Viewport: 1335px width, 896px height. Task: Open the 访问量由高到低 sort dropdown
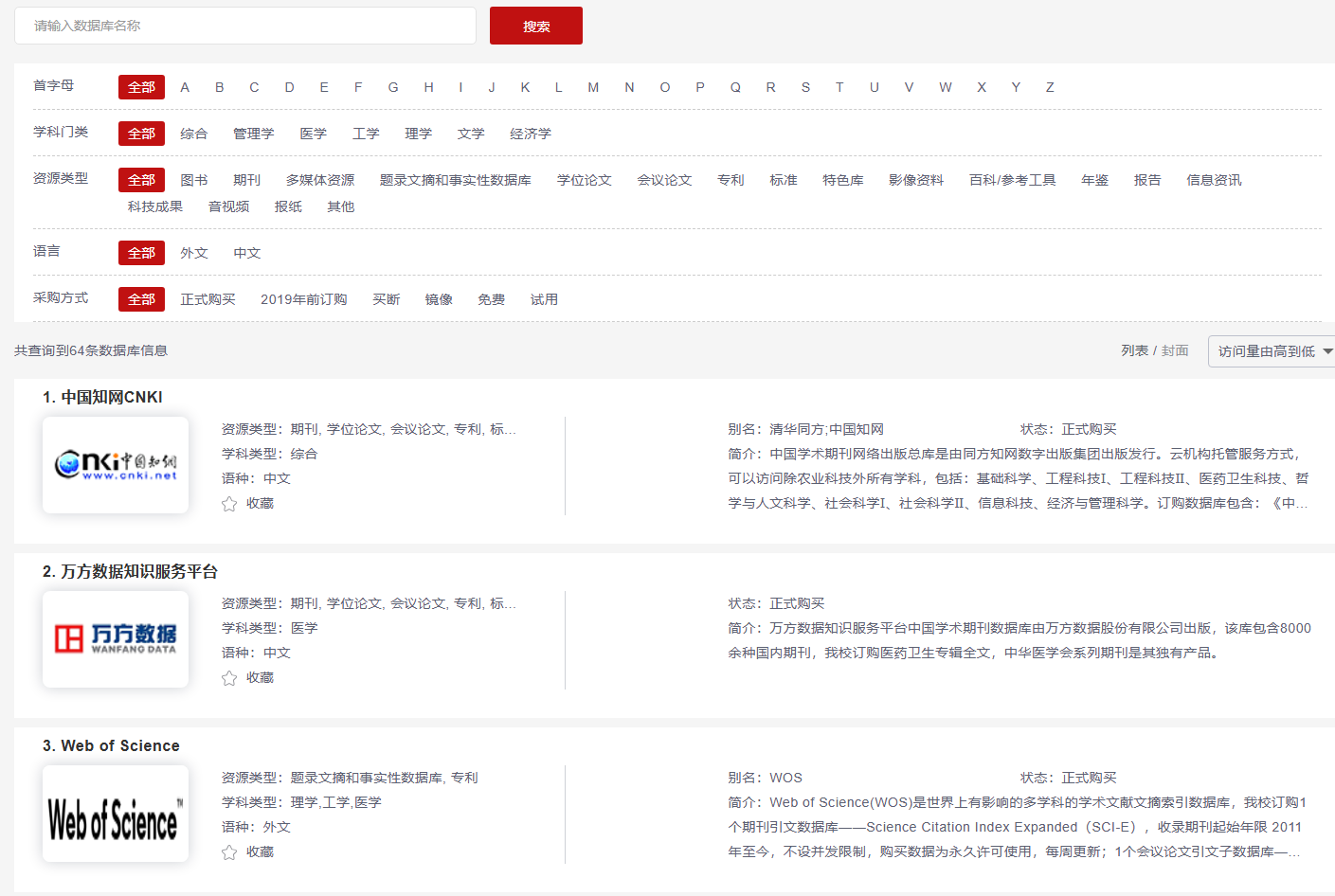click(x=1272, y=351)
